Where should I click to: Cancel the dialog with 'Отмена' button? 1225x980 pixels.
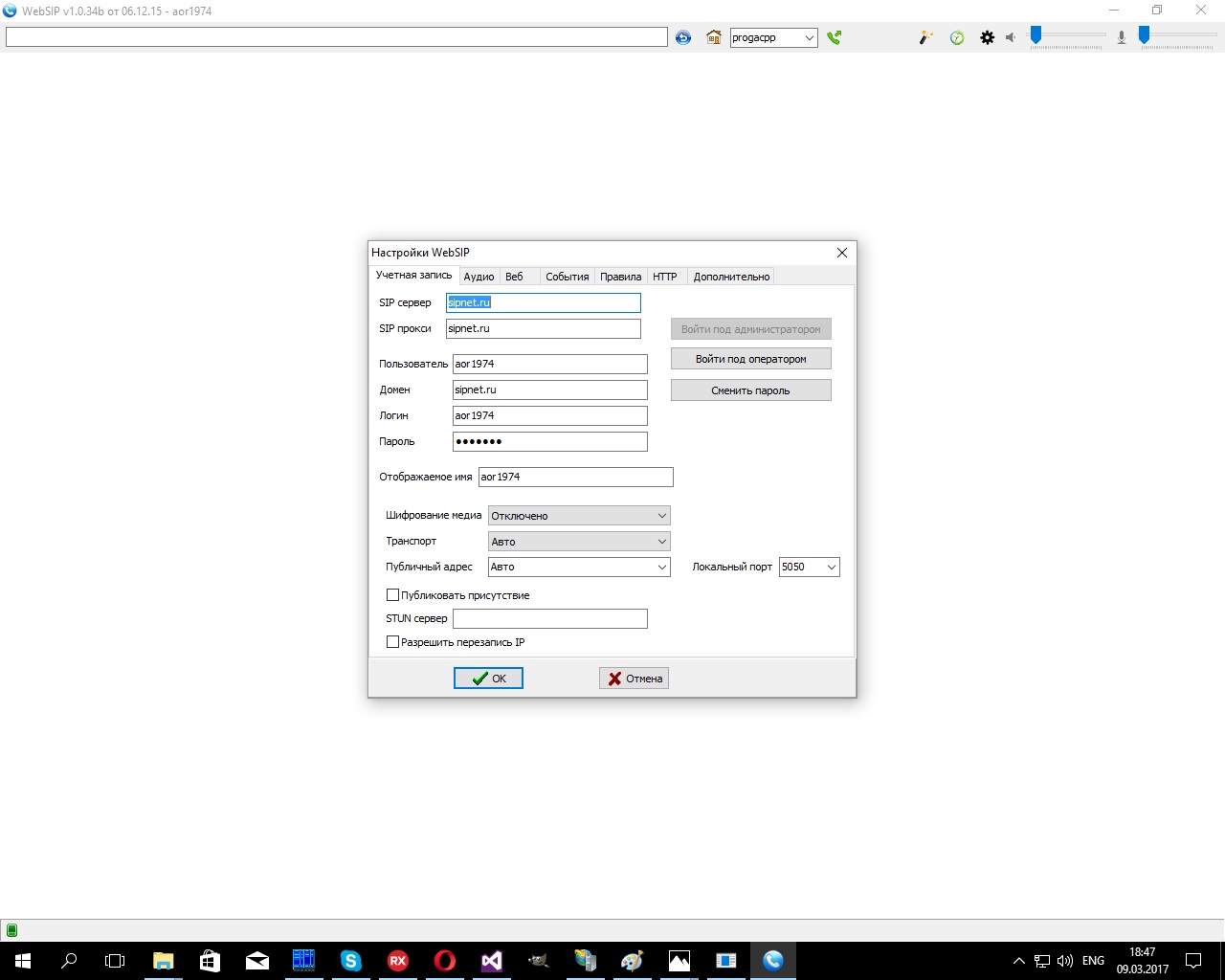coord(634,679)
